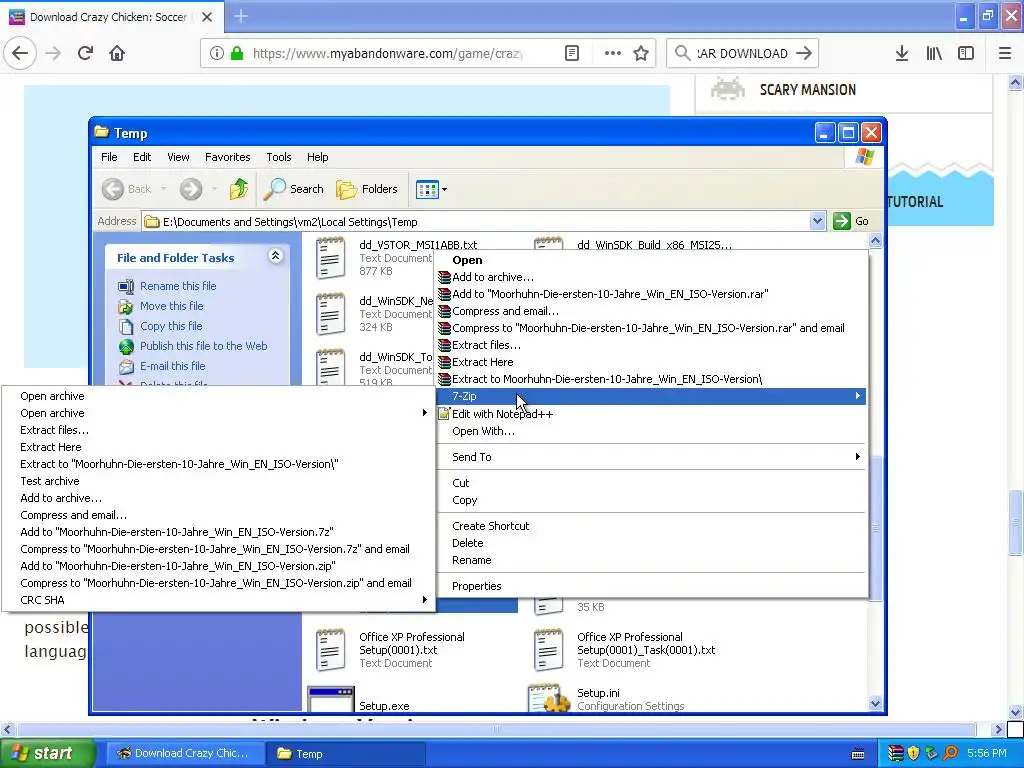Collapse File and Folder Tasks panel
Viewport: 1024px width, 768px height.
276,256
